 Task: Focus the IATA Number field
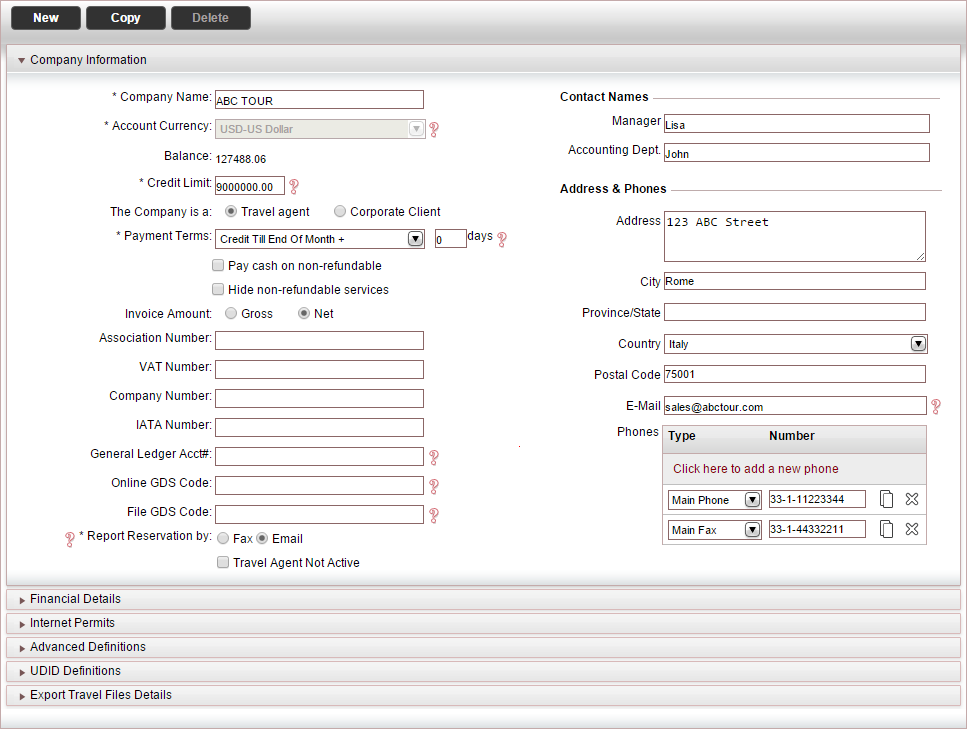point(319,427)
